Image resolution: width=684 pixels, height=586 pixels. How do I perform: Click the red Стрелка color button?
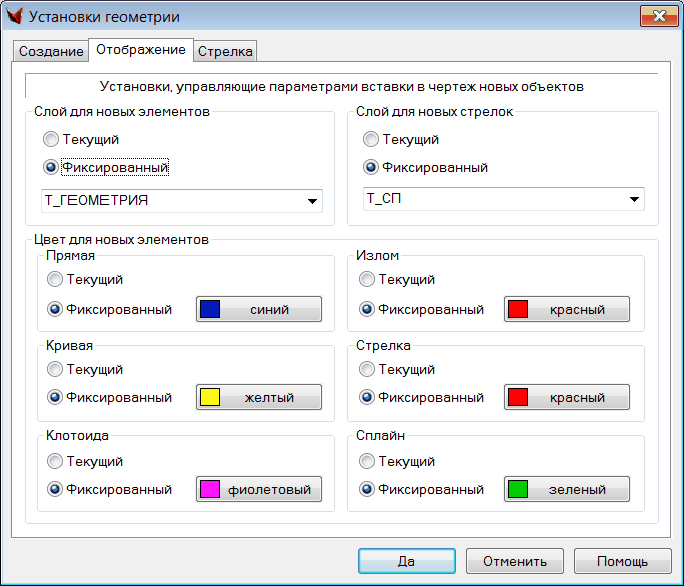567,398
